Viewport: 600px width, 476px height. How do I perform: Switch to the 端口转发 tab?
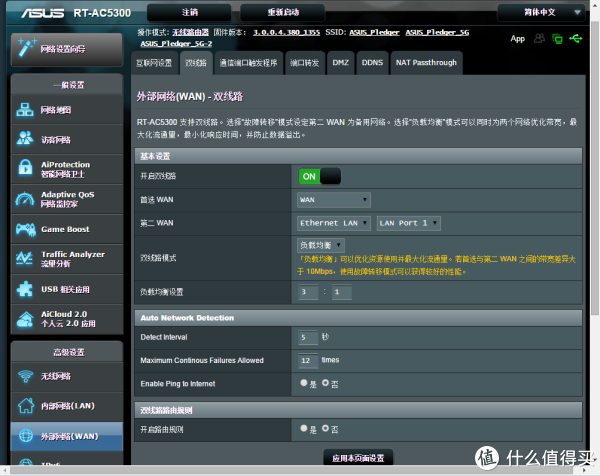(x=305, y=63)
